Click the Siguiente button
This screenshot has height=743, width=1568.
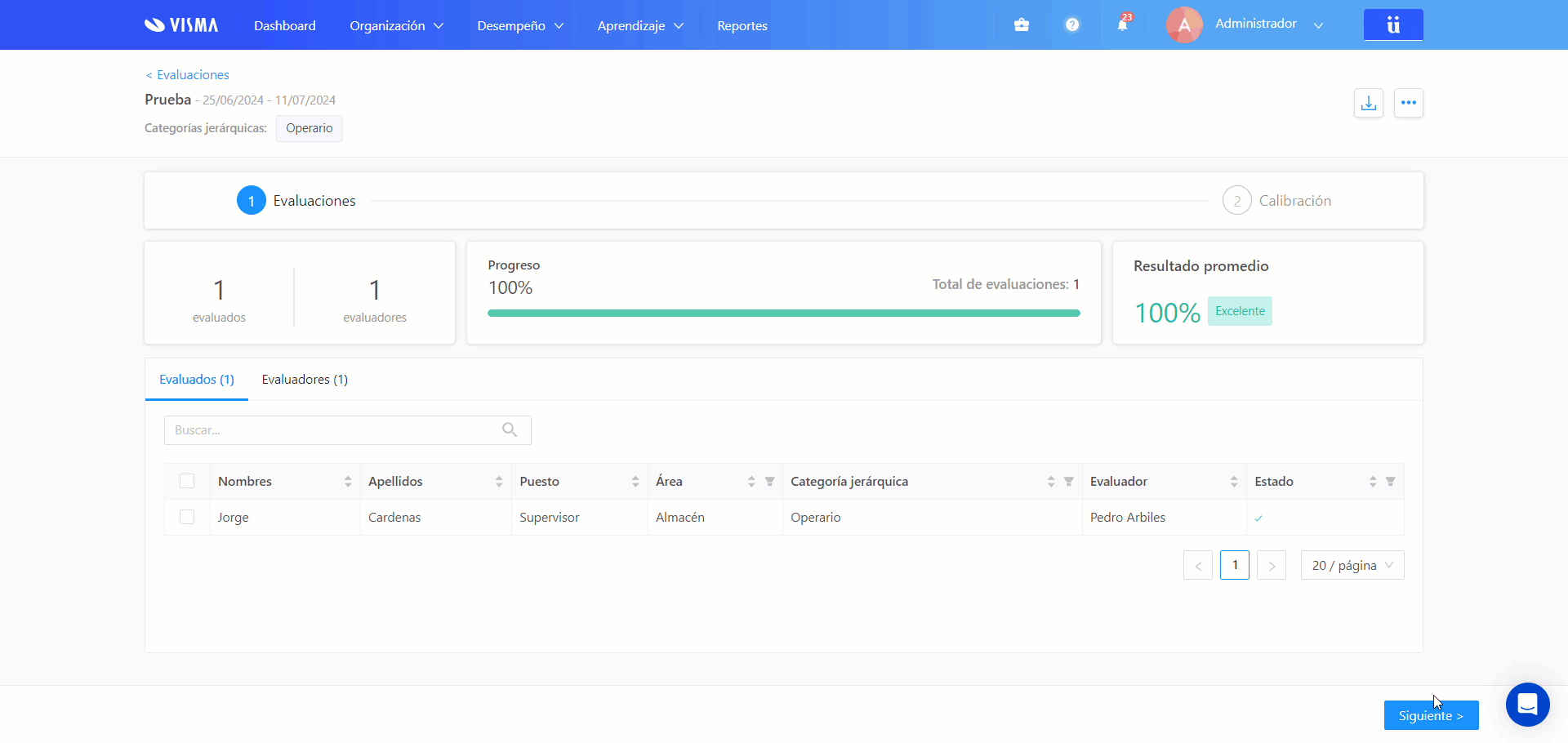coord(1431,715)
